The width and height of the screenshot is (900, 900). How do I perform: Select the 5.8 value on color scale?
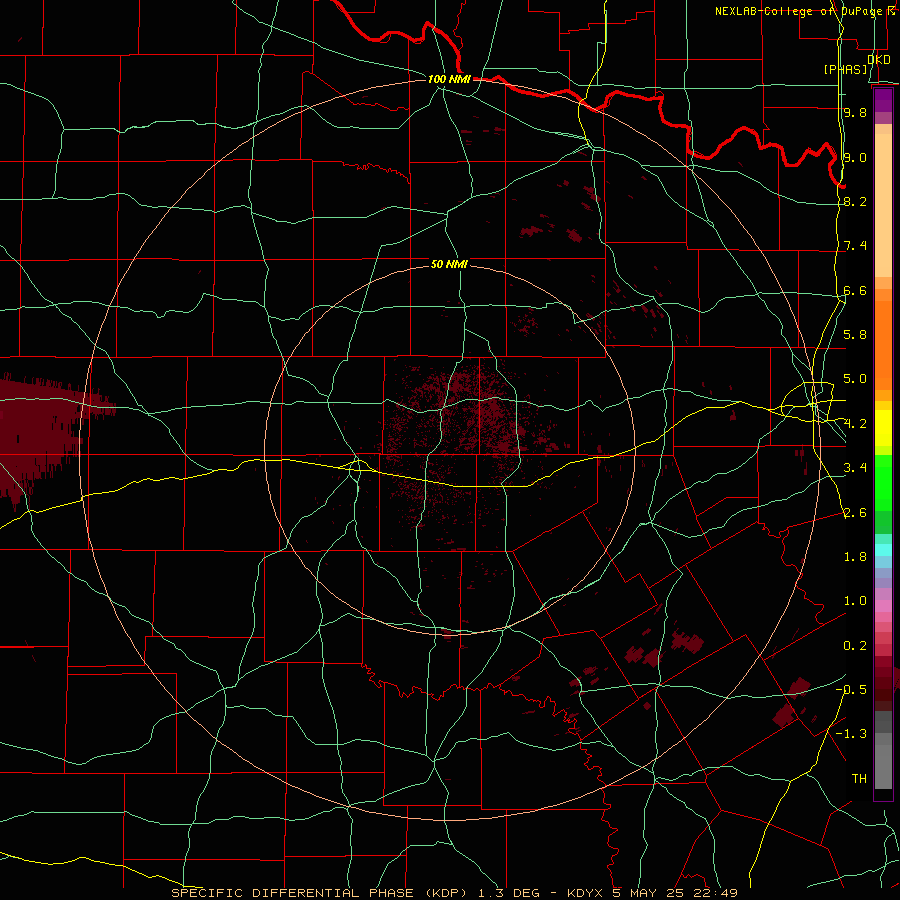point(855,335)
